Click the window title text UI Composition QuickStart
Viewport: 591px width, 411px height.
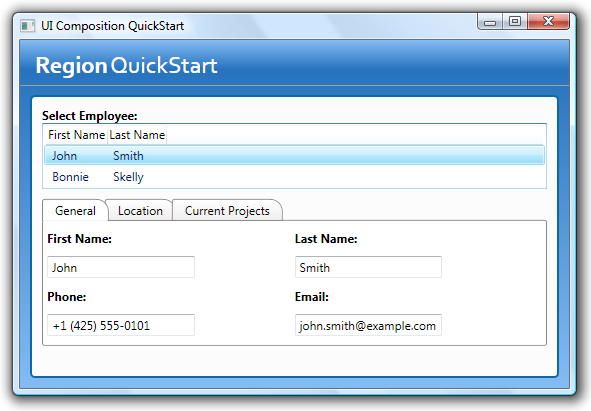point(112,26)
